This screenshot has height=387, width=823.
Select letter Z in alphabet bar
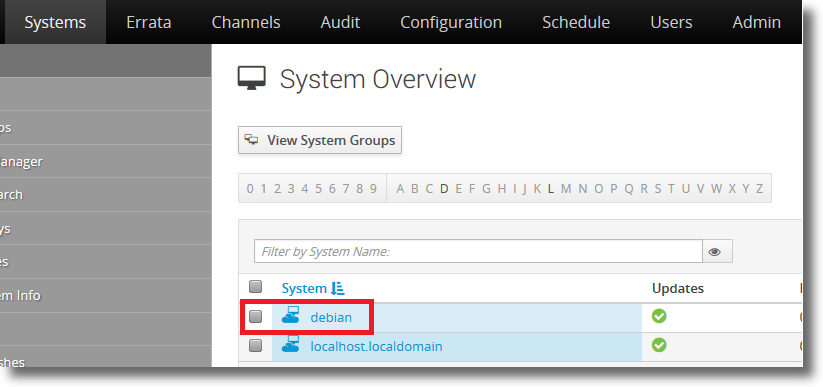759,189
